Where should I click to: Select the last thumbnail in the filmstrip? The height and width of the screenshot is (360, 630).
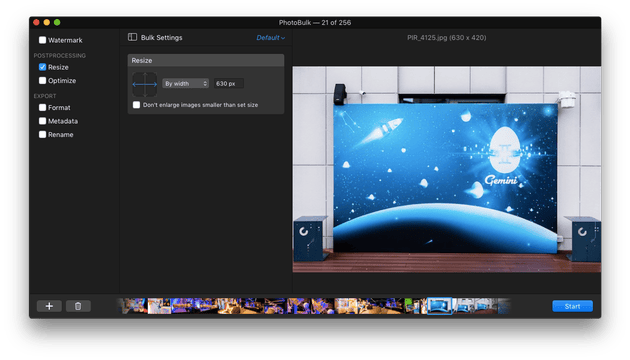[503, 306]
